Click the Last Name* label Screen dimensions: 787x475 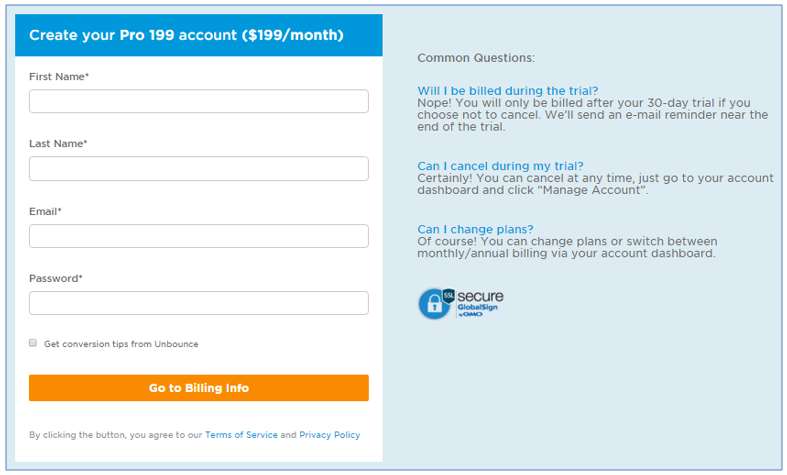58,143
